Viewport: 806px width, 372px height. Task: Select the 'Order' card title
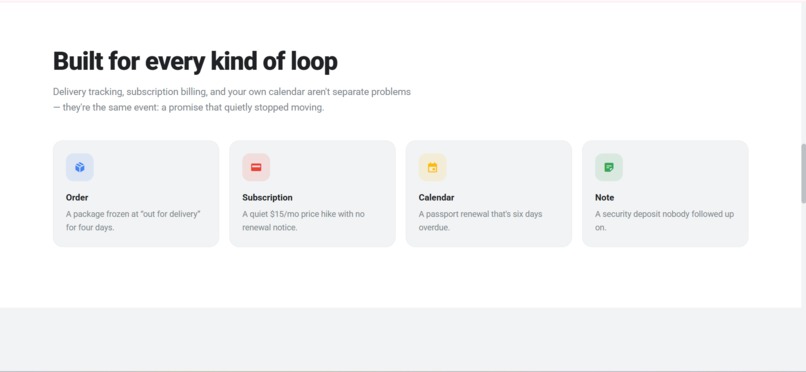coord(77,197)
